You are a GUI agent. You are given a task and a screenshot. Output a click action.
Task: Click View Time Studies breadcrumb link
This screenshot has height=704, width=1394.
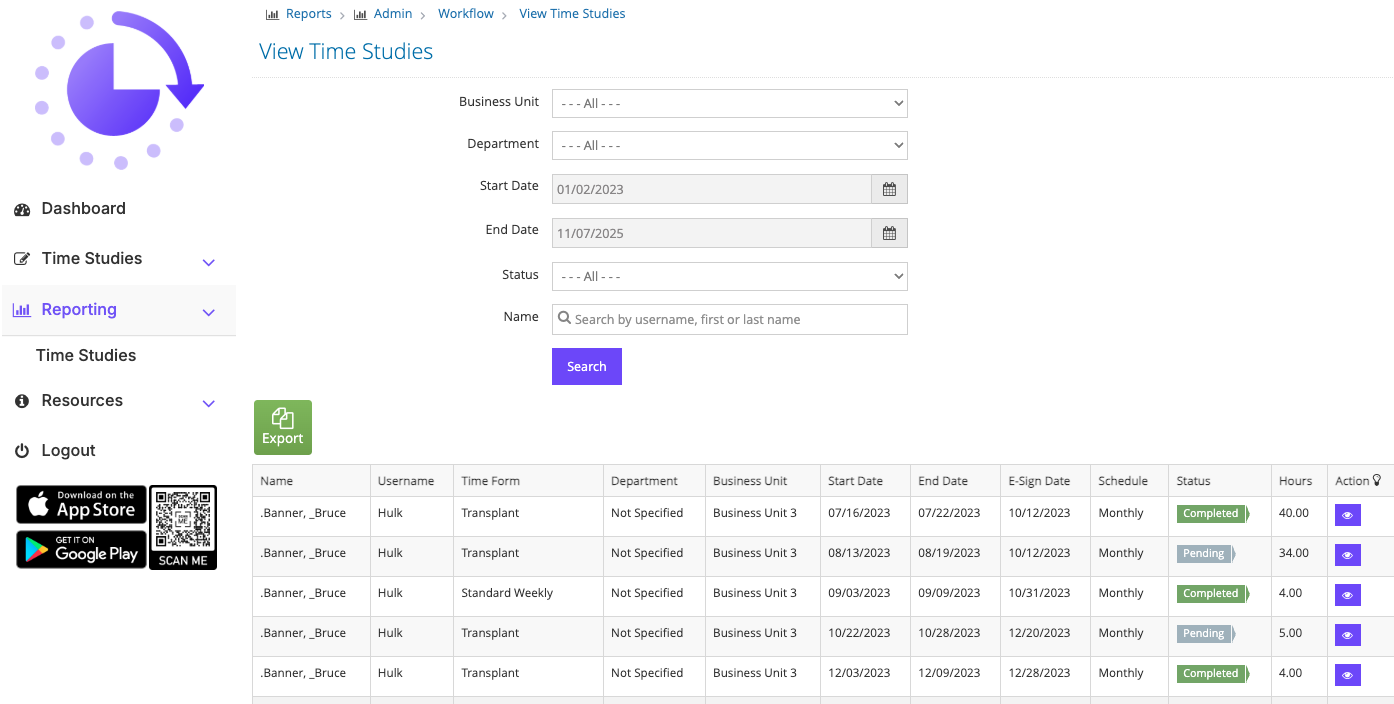pos(572,14)
